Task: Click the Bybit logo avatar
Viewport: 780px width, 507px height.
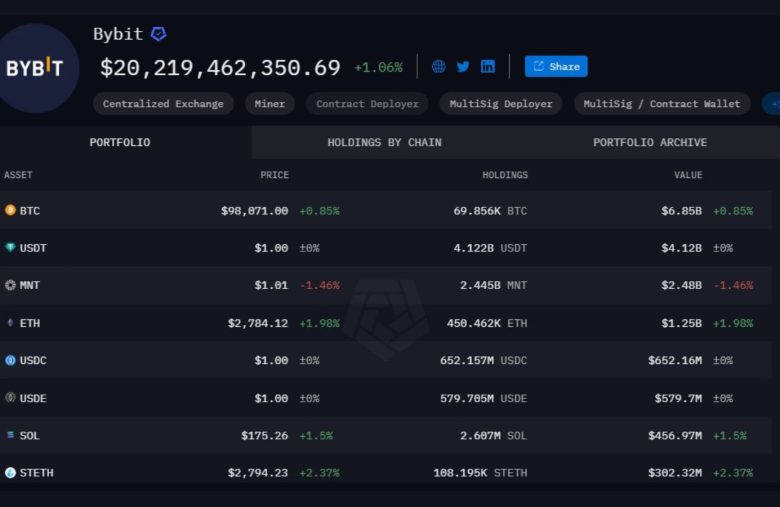Action: 36,68
